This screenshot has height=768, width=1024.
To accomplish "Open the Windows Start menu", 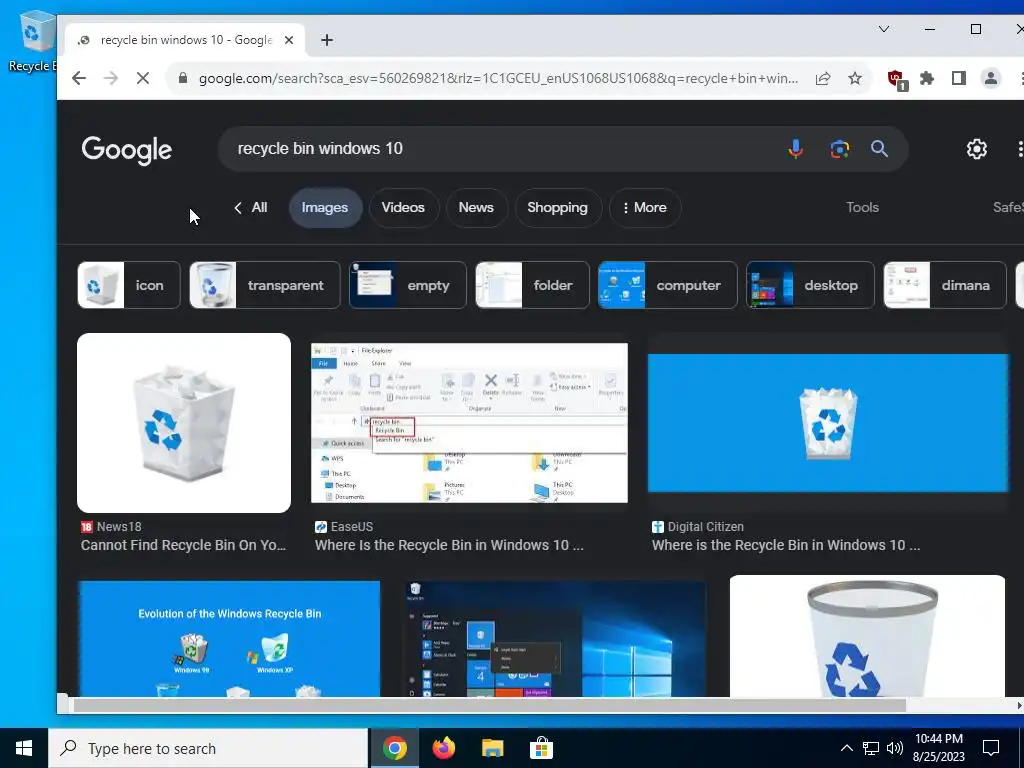I will coord(24,748).
